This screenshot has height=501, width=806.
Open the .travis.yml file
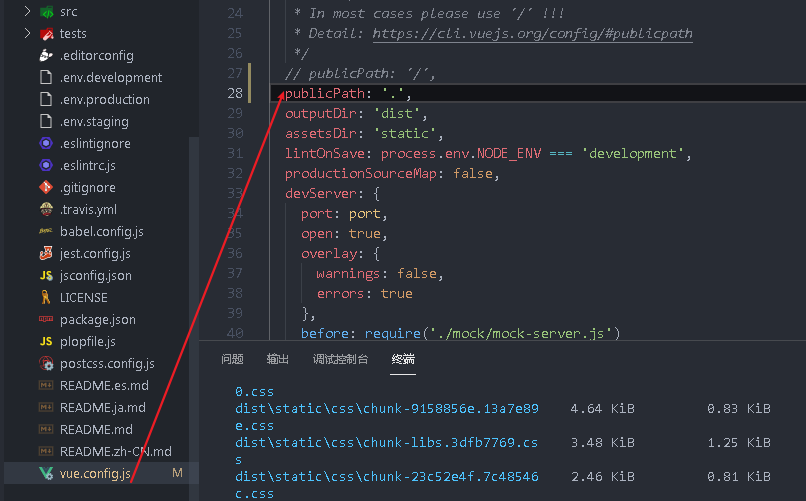point(88,210)
